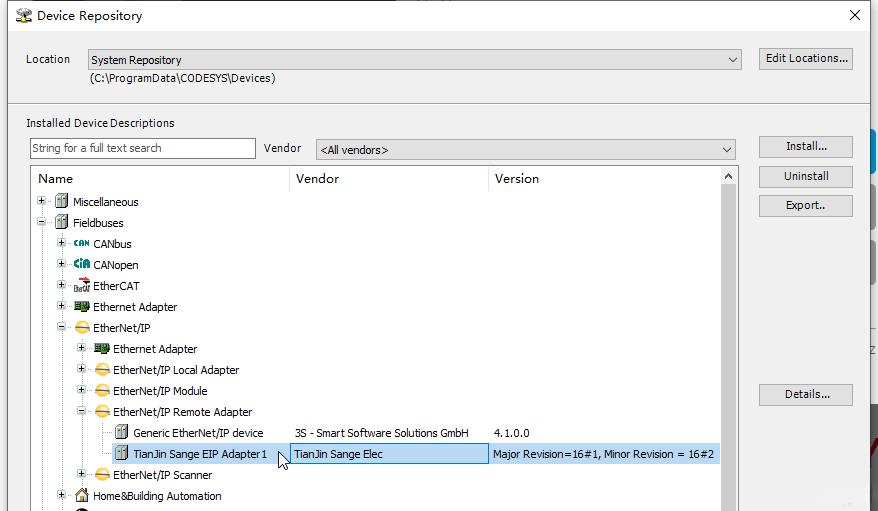Select the CANbus tree label

pos(113,243)
